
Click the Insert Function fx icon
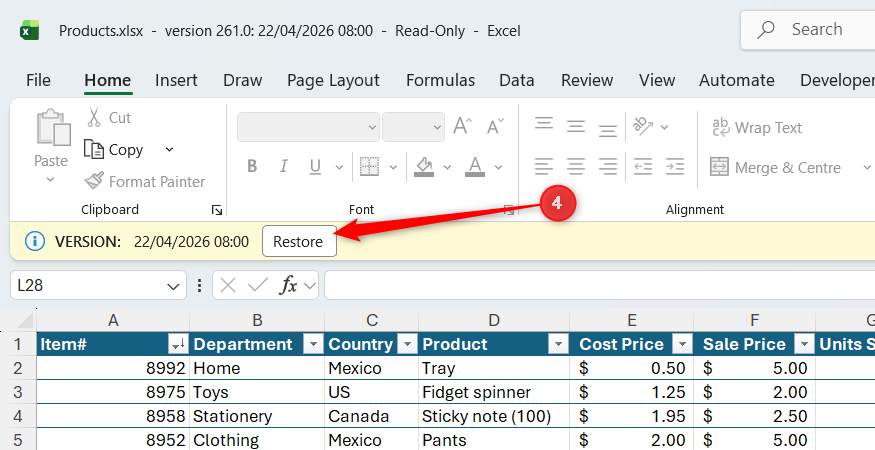coord(288,285)
